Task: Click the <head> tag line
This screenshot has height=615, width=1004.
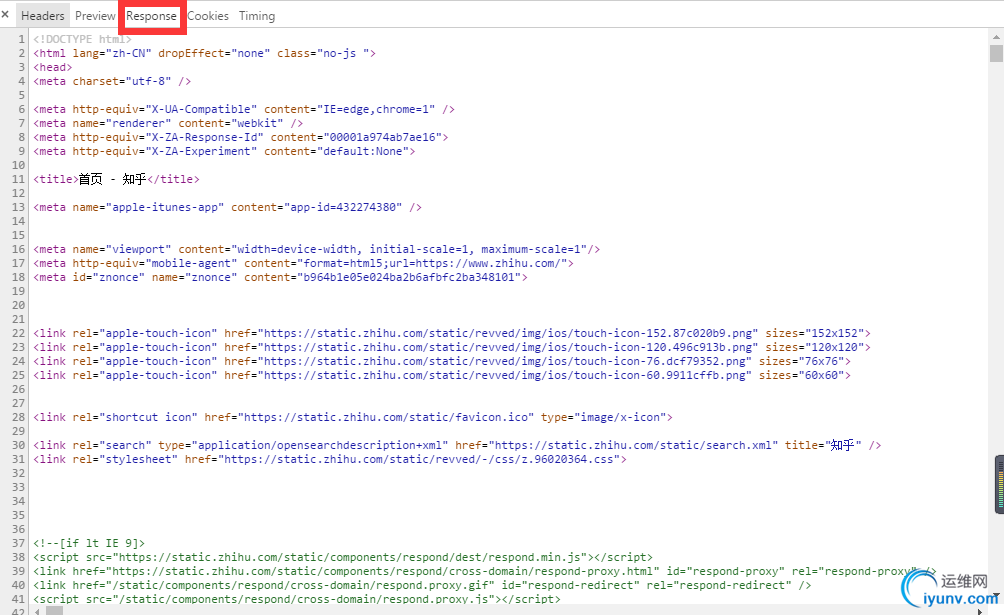Action: pos(53,67)
